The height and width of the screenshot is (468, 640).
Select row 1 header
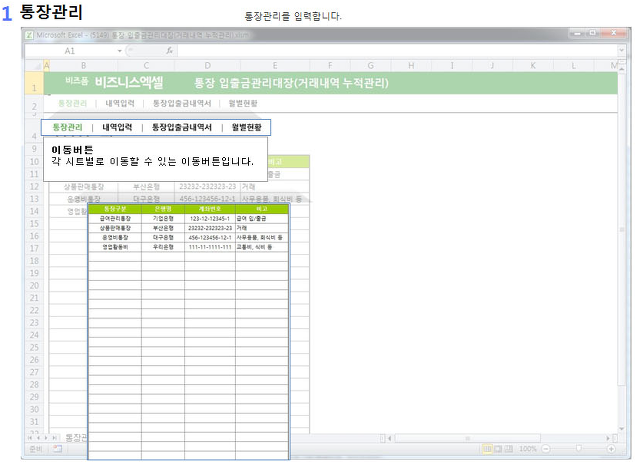tap(34, 83)
